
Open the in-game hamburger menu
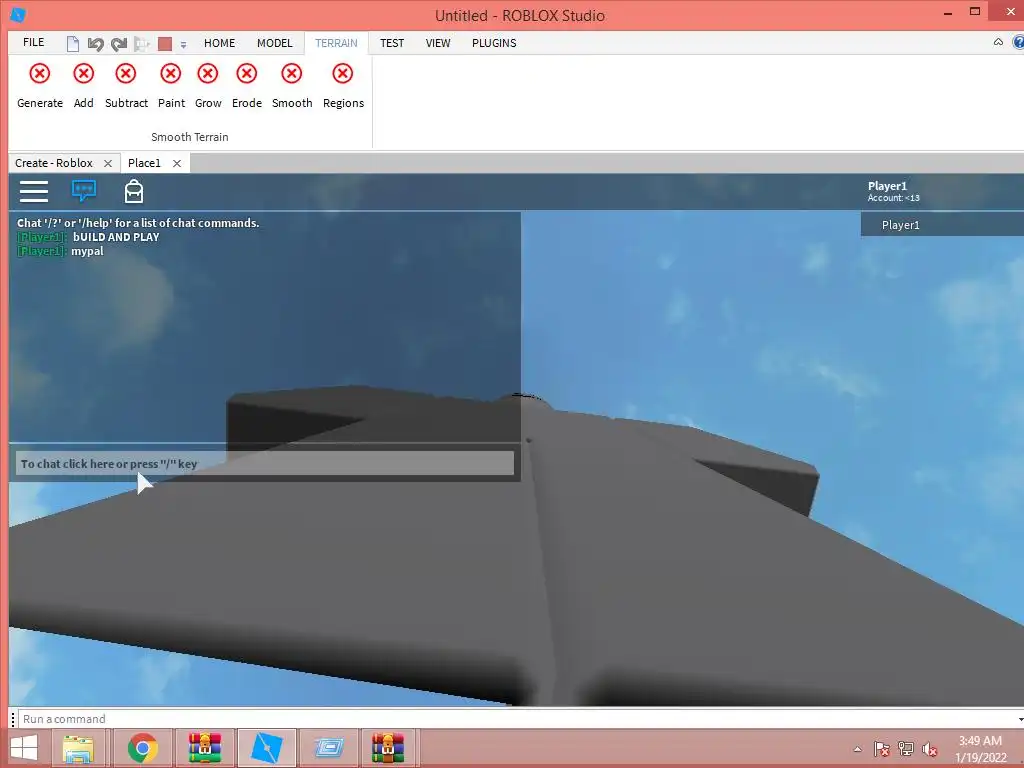tap(34, 191)
